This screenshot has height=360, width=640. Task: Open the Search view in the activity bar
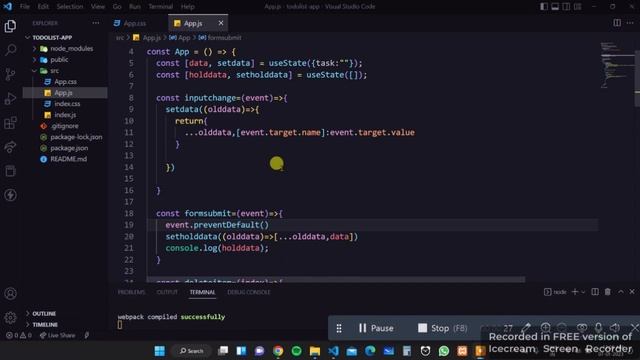click(10, 50)
